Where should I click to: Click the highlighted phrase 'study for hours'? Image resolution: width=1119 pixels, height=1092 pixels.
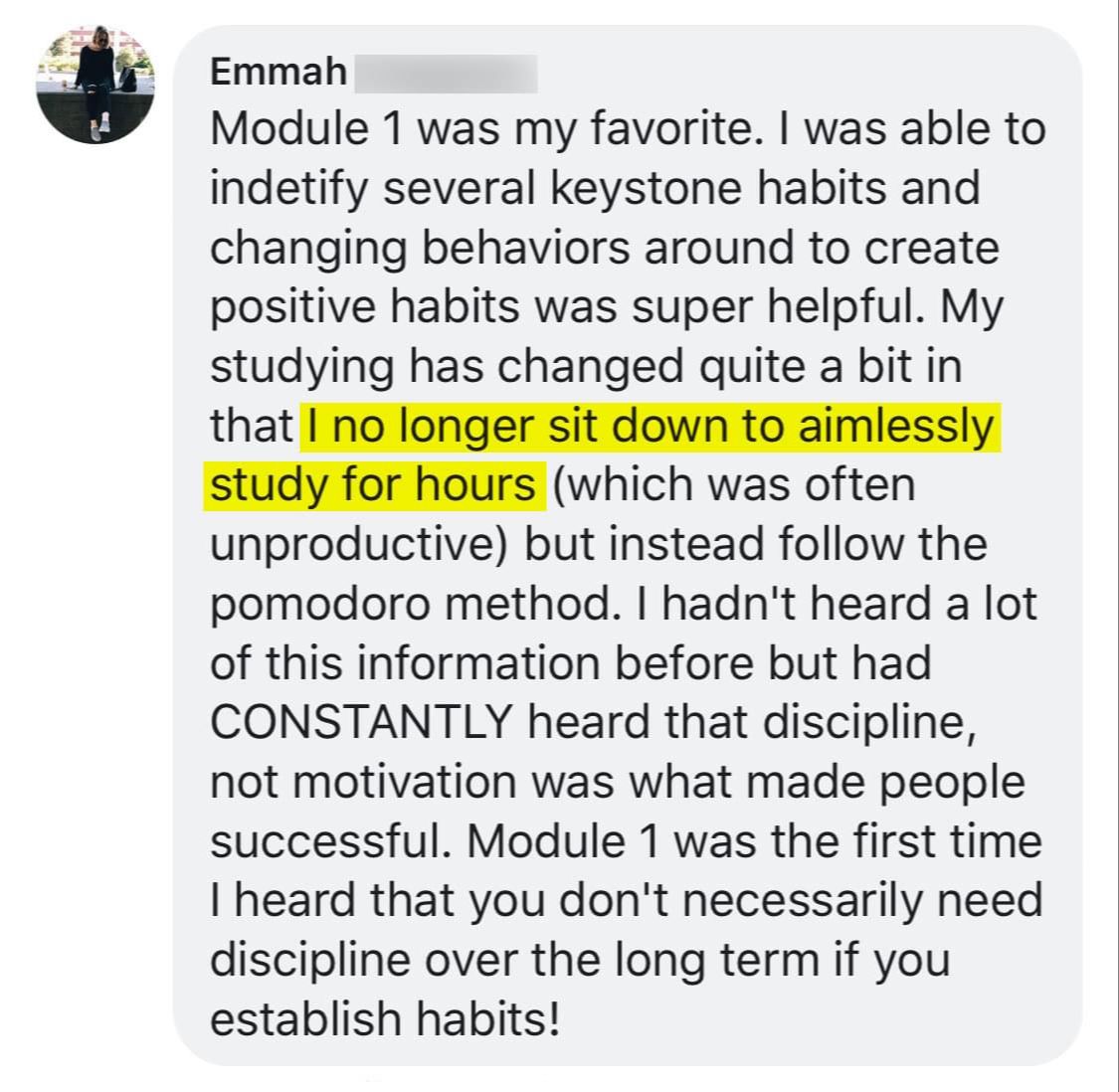373,486
